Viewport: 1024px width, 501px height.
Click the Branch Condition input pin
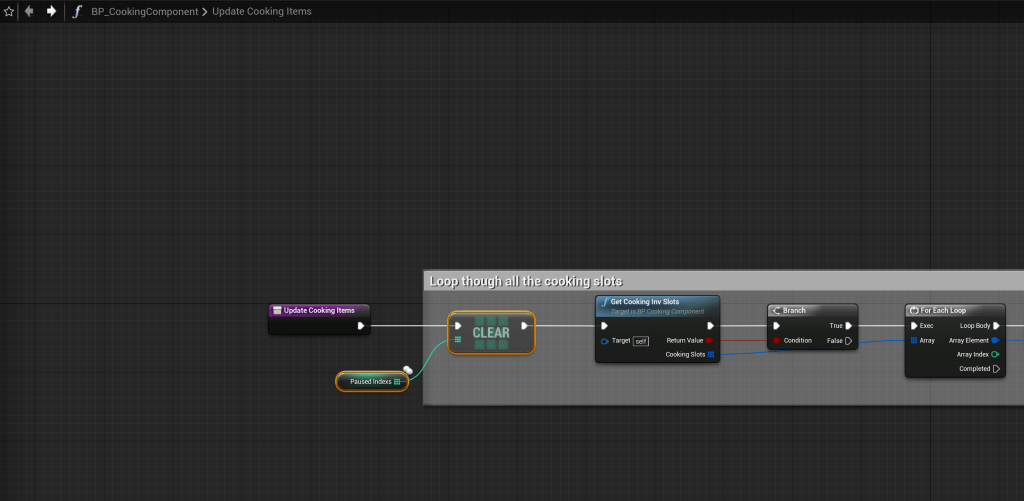tap(776, 340)
